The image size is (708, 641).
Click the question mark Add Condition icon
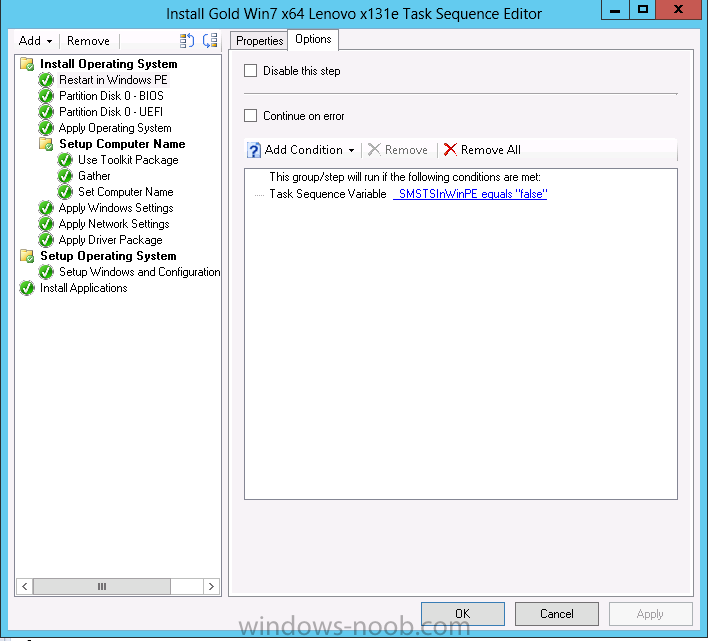254,150
